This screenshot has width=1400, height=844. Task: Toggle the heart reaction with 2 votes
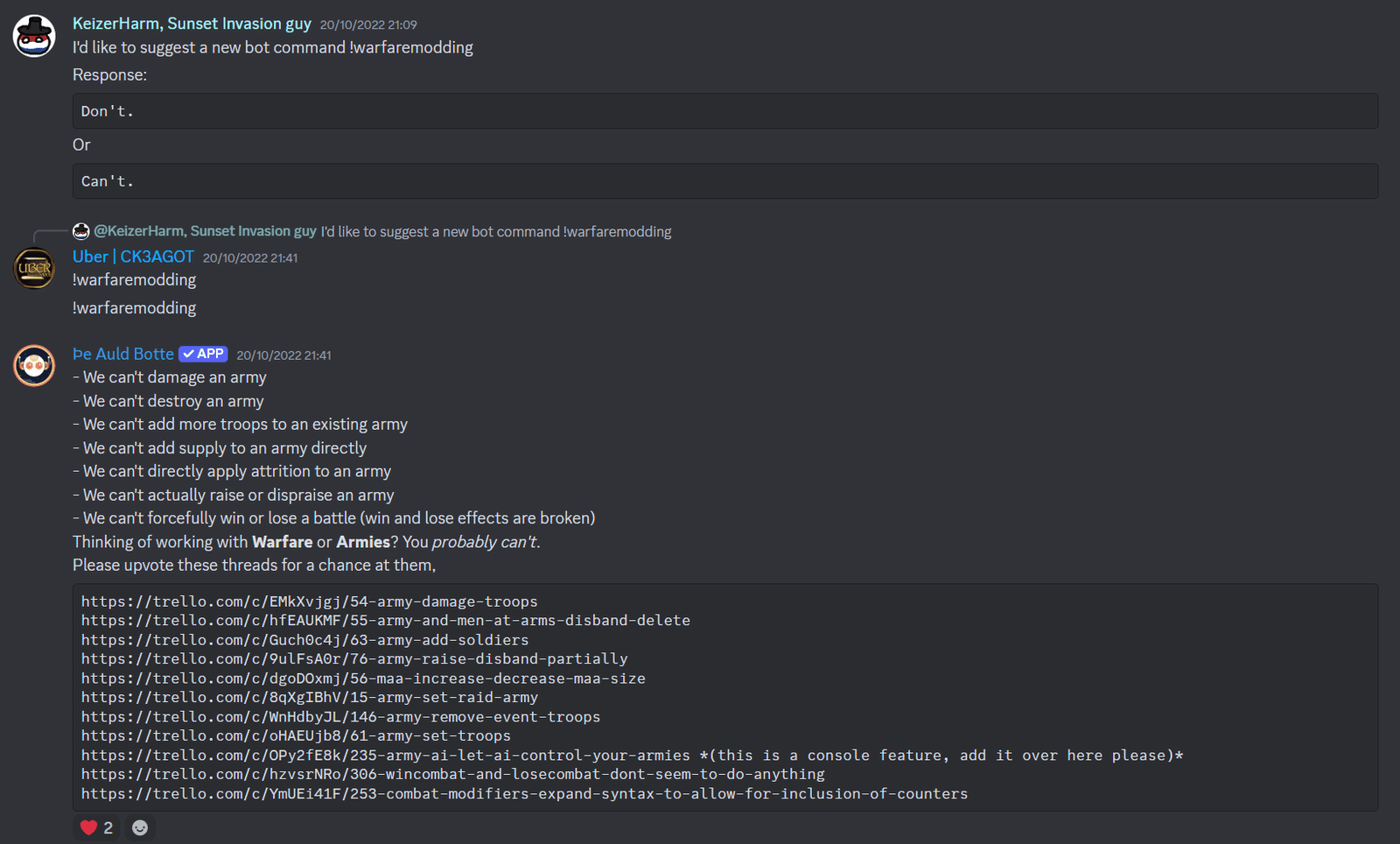[96, 827]
